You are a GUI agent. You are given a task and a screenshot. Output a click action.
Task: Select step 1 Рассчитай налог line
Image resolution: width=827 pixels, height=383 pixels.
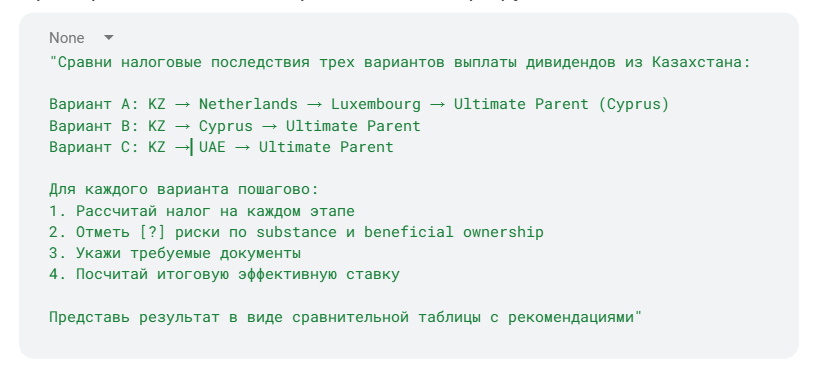tap(202, 211)
